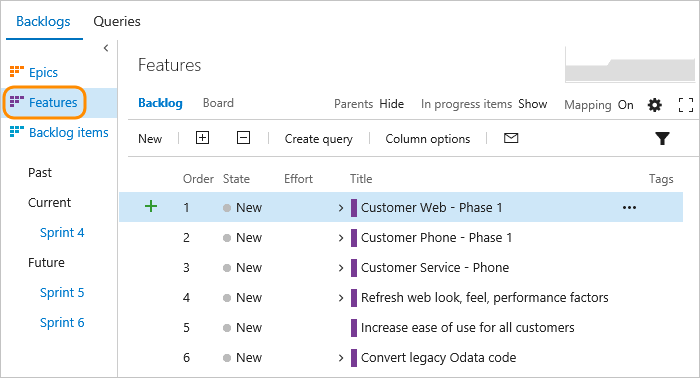Image resolution: width=700 pixels, height=378 pixels.
Task: Select Refresh web look, feel, performance factors
Action: point(484,298)
